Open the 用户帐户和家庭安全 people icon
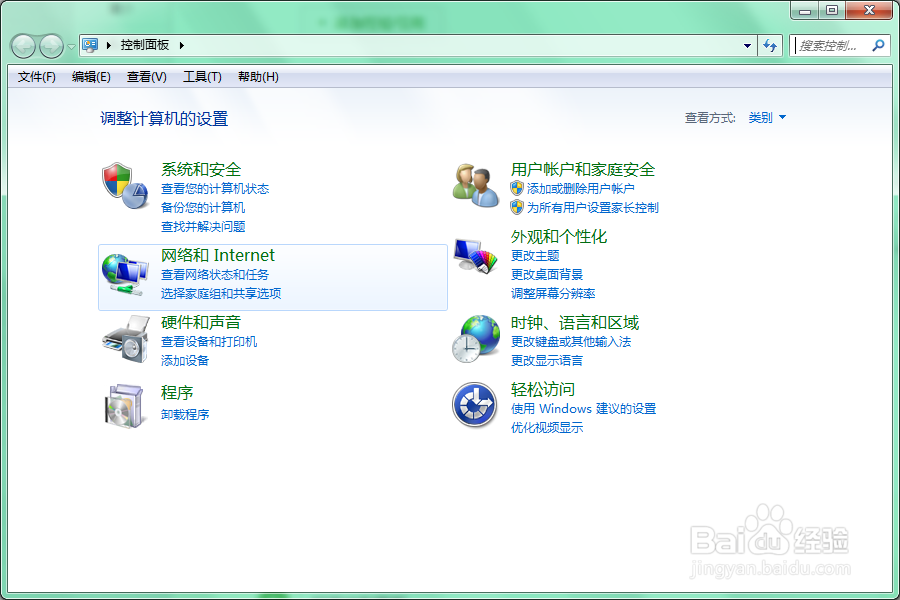Image resolution: width=900 pixels, height=600 pixels. click(475, 185)
